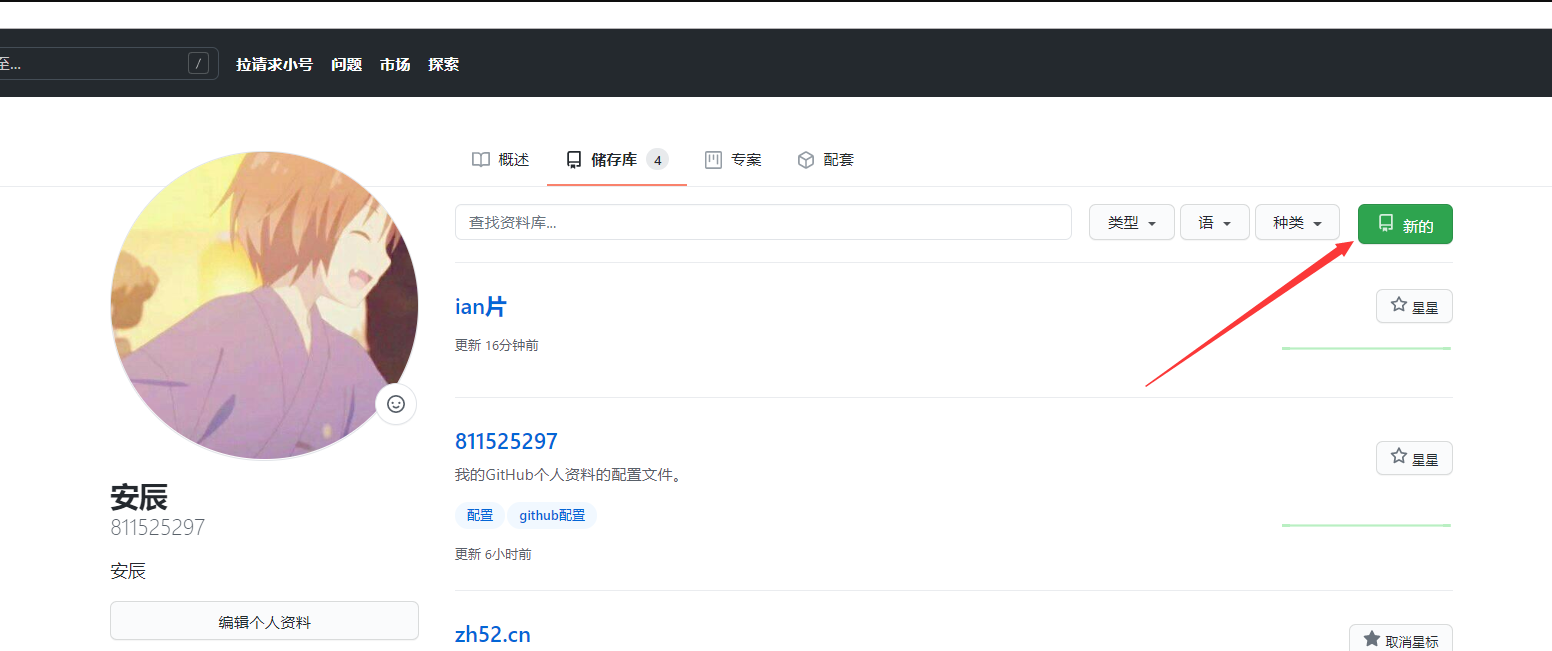The image size is (1552, 651).
Task: Star the 811525297 repository
Action: click(1414, 458)
